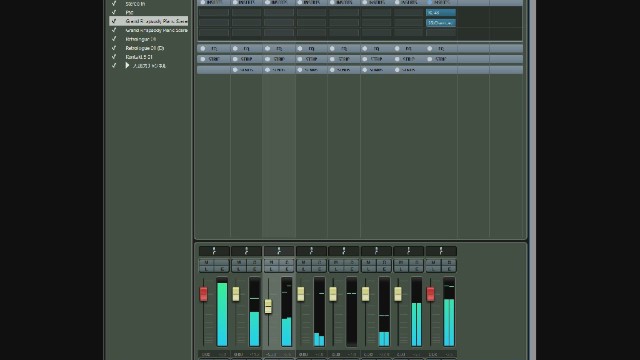640x360 pixels.
Task: Solo the sixth channel with S button
Action: (x=384, y=262)
